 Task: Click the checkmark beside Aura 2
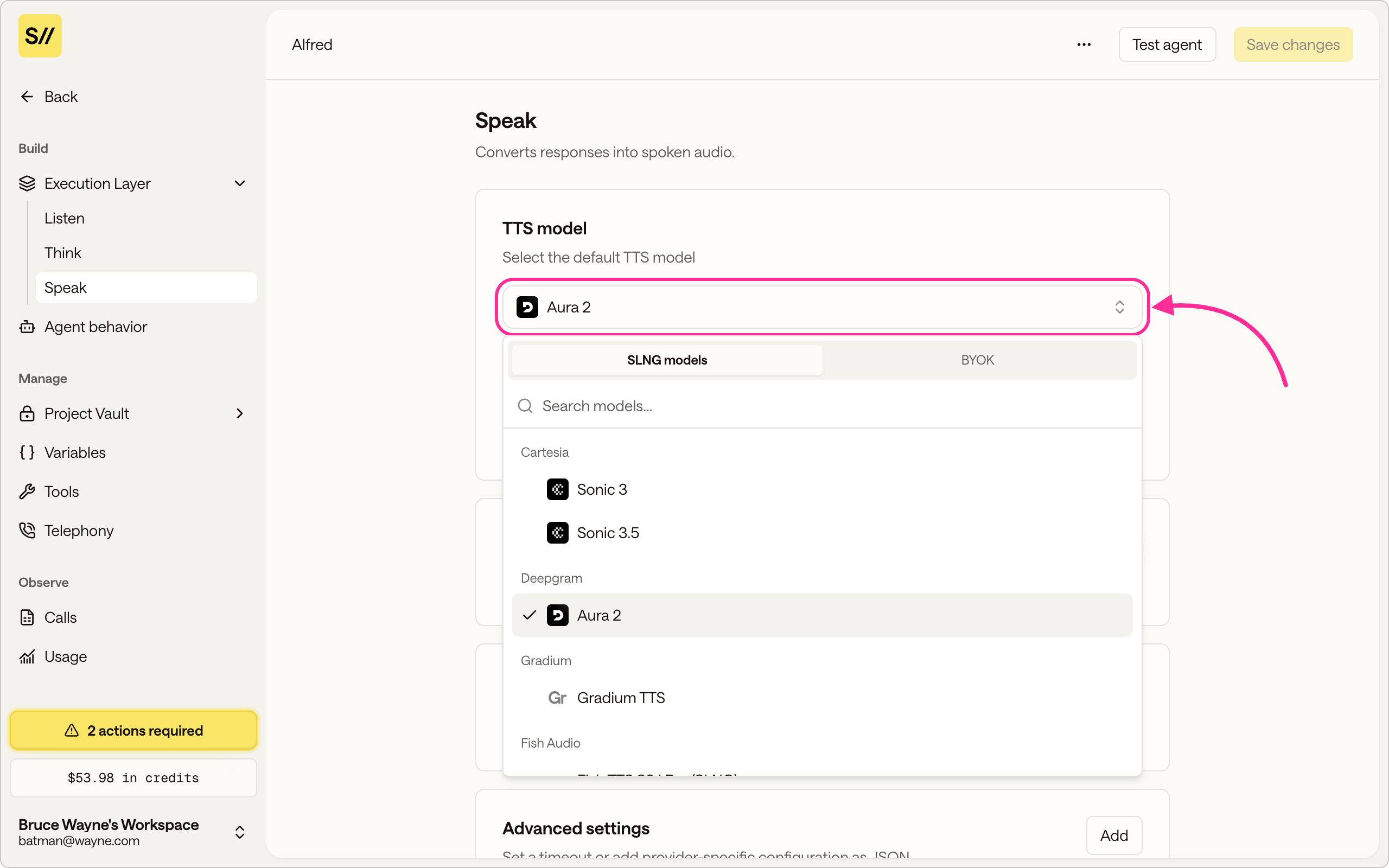coord(529,615)
